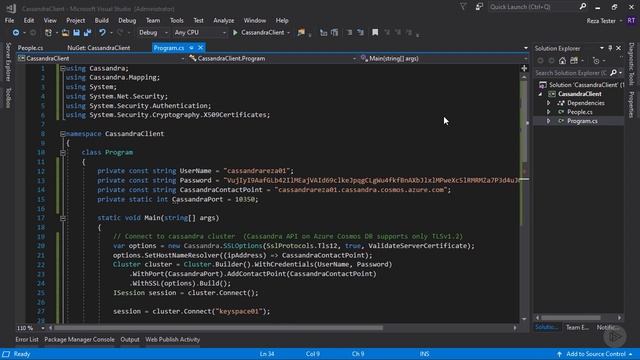This screenshot has height=360, width=640.
Task: Click Solution Explorer pending changes filter icon
Action: pyautogui.click(x=596, y=61)
